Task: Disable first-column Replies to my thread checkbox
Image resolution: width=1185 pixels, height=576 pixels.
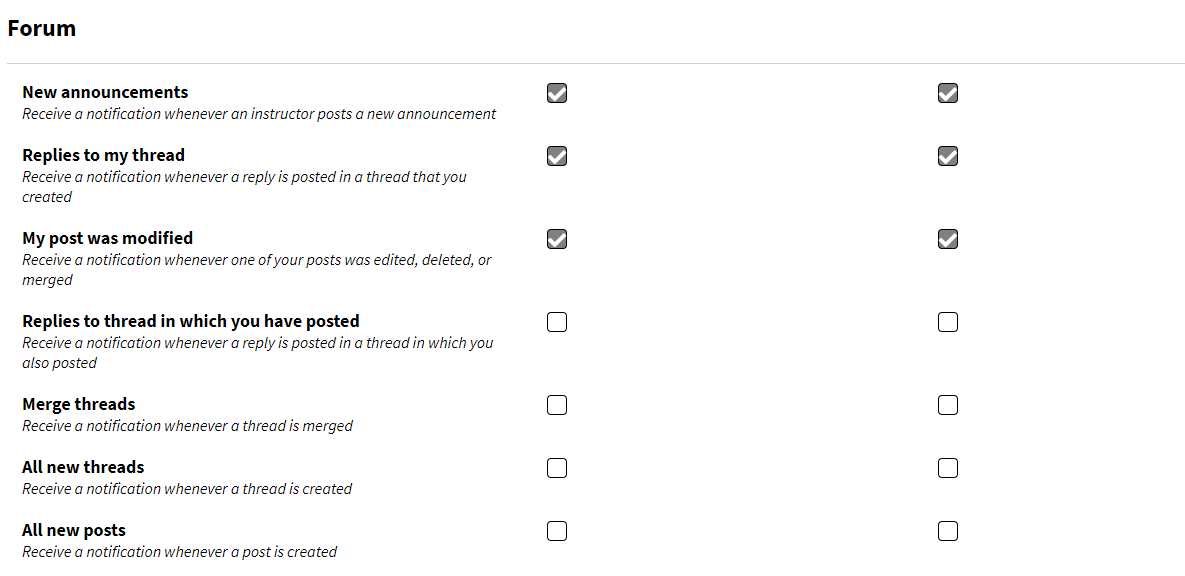Action: click(557, 156)
